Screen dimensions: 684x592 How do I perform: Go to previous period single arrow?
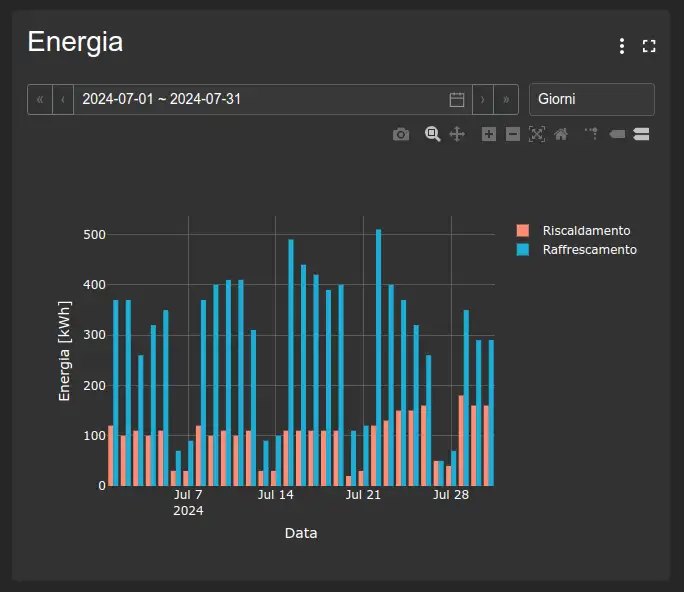[x=63, y=99]
